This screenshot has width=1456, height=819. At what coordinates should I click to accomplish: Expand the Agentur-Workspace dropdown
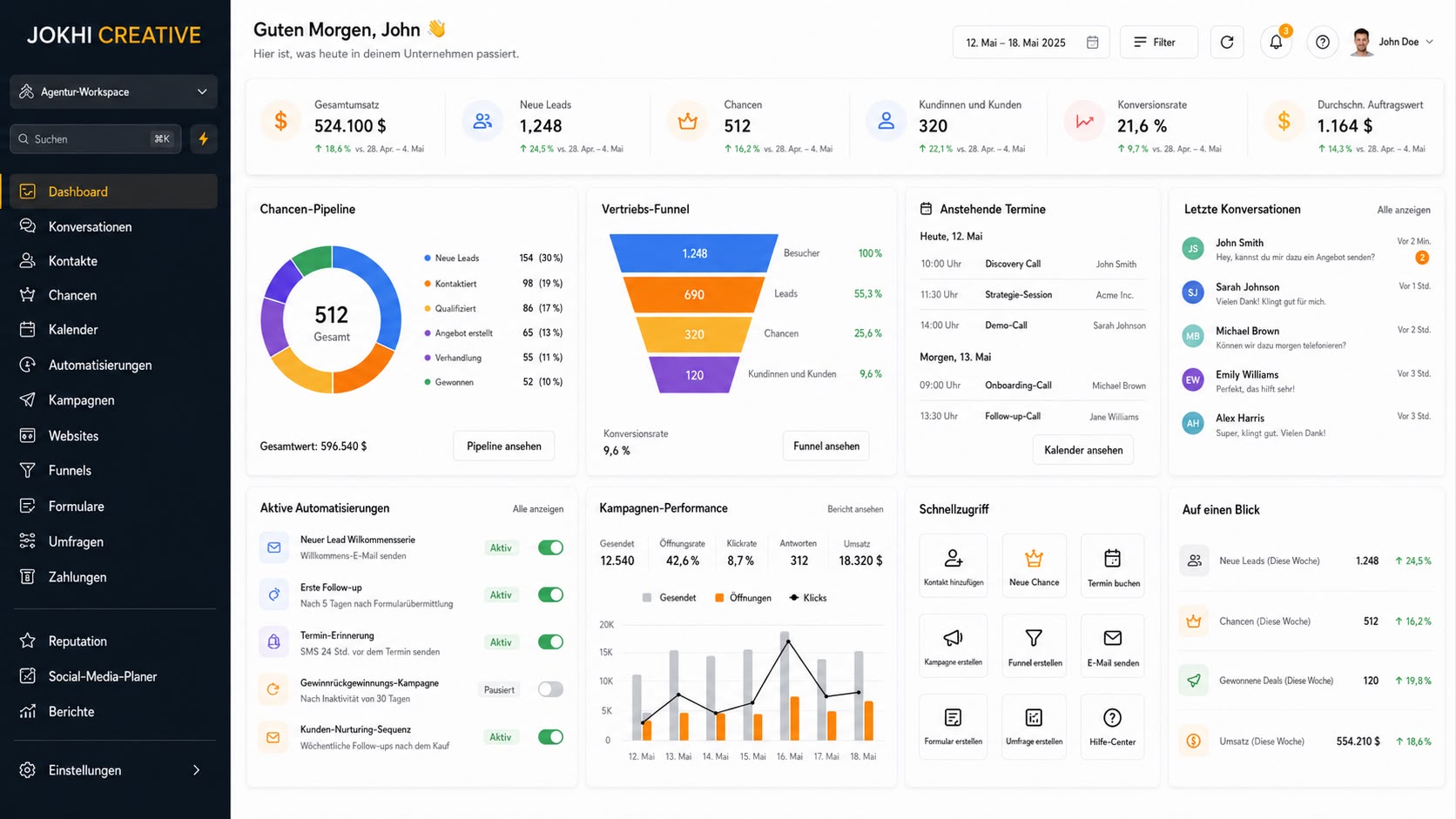click(x=113, y=91)
